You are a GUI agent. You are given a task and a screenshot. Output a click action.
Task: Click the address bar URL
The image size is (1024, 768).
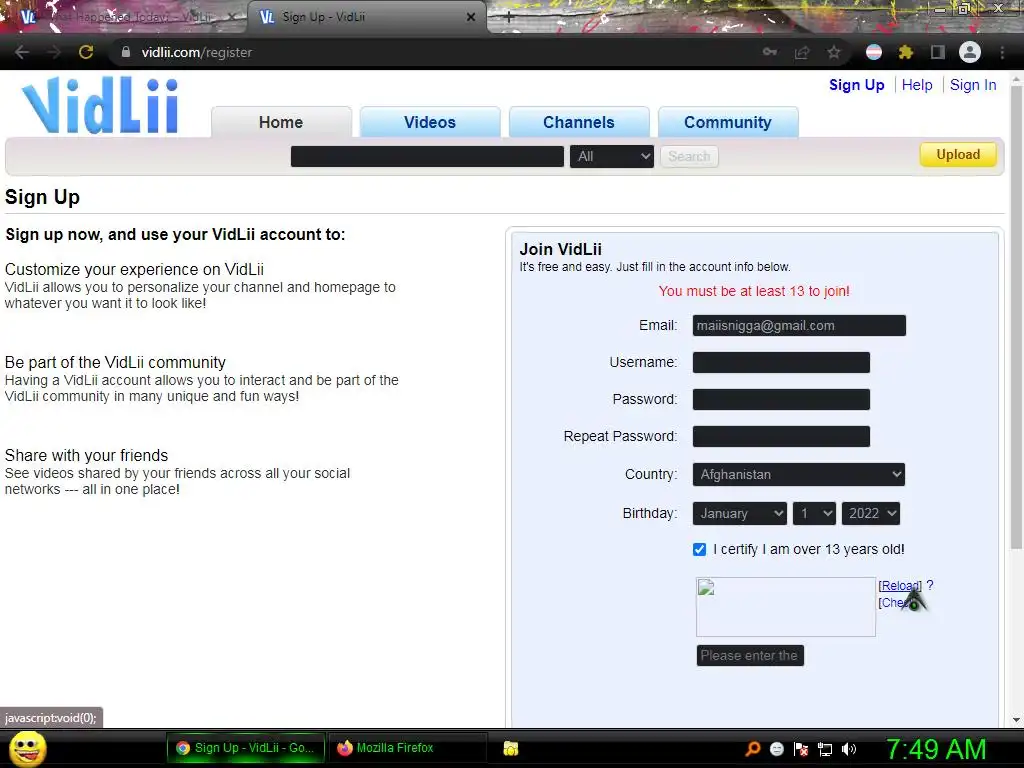pyautogui.click(x=197, y=52)
